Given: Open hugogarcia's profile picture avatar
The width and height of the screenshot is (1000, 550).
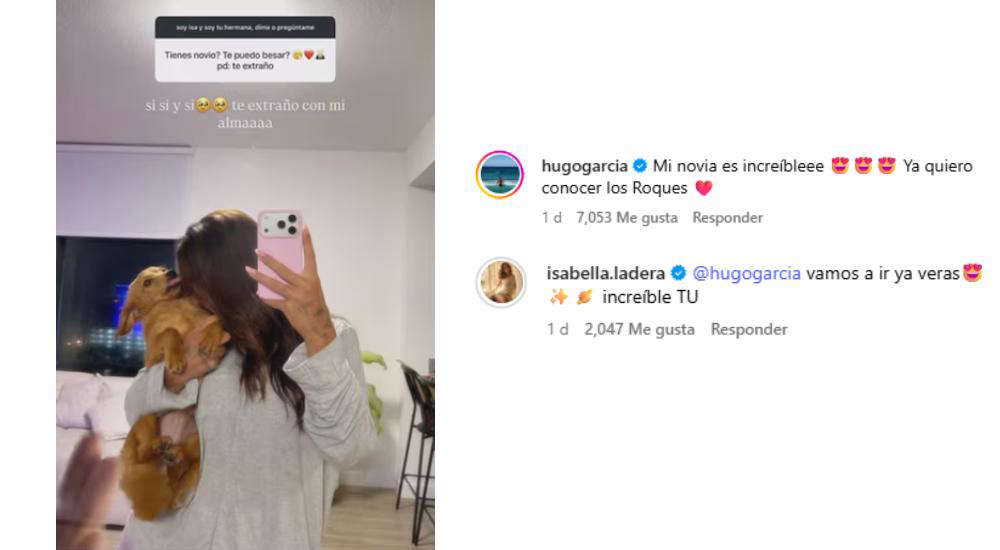Looking at the screenshot, I should (x=500, y=175).
